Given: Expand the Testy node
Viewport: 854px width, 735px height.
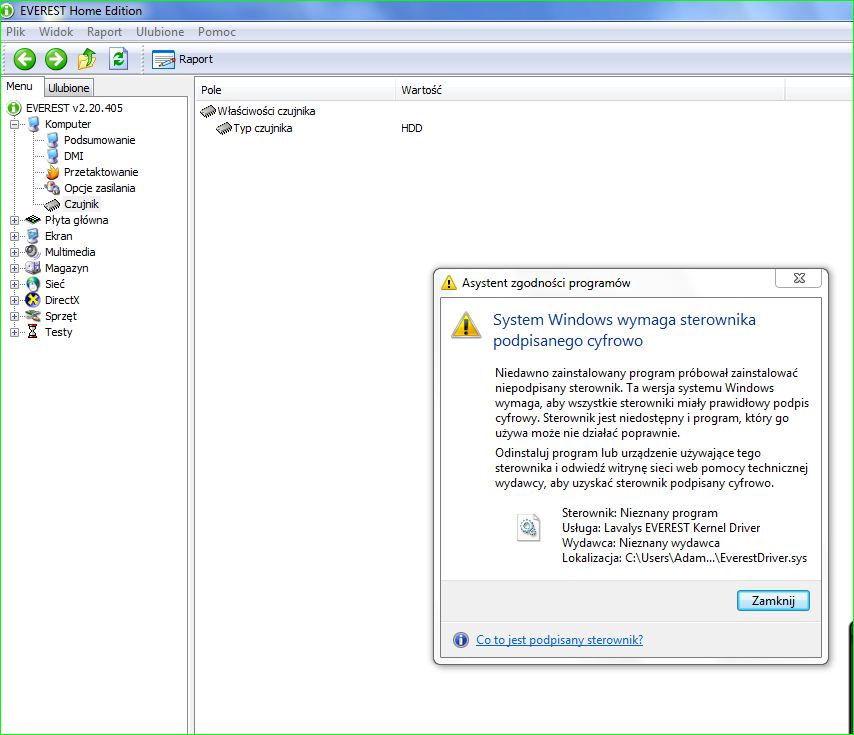Looking at the screenshot, I should pos(15,332).
